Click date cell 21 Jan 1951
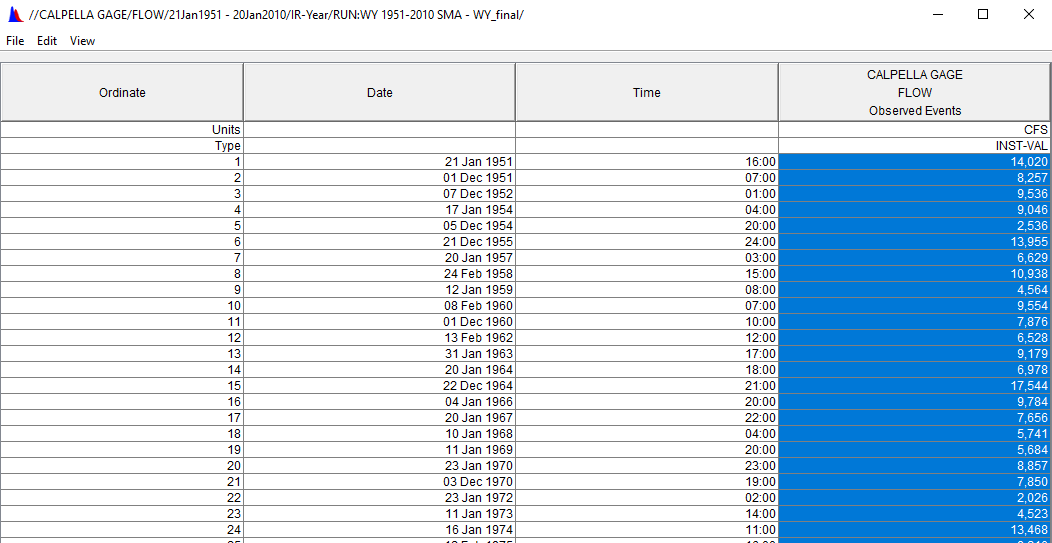This screenshot has height=543, width=1052. (x=380, y=162)
